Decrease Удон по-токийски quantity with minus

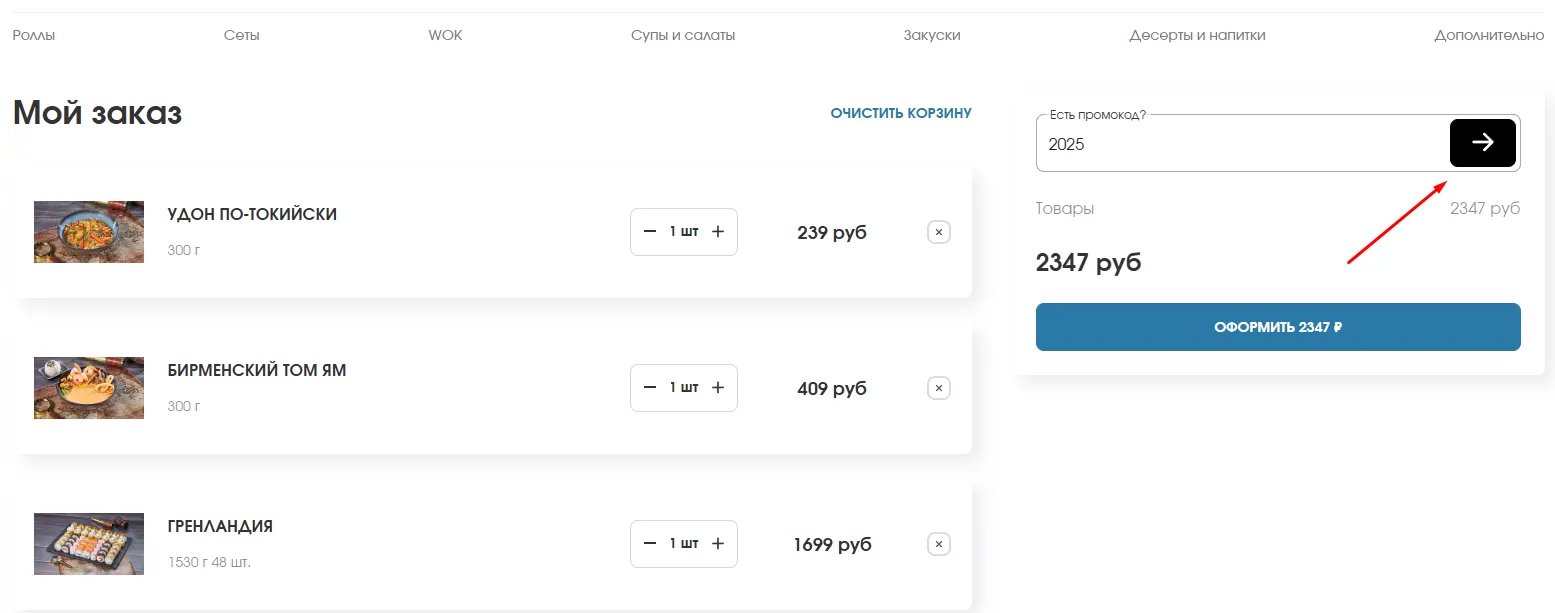[x=650, y=232]
